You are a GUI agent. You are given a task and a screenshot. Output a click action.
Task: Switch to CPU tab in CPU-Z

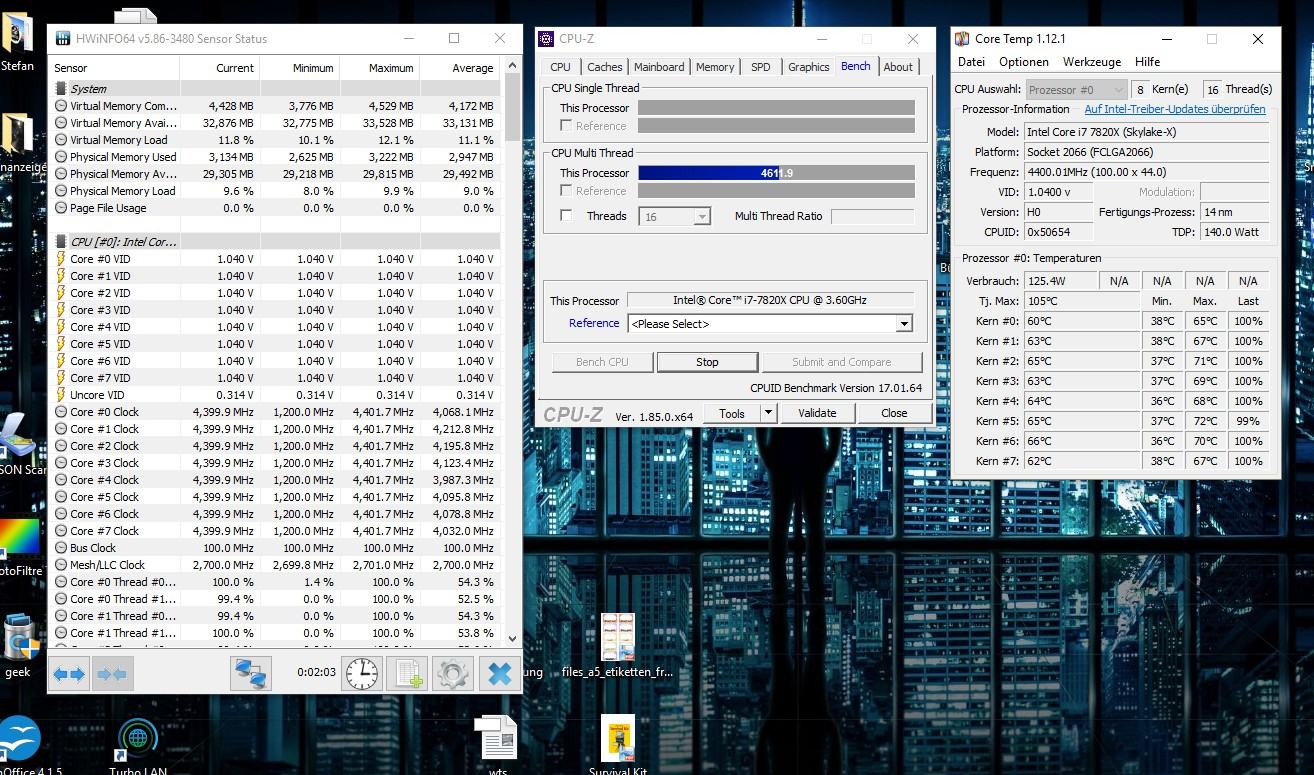(x=560, y=67)
